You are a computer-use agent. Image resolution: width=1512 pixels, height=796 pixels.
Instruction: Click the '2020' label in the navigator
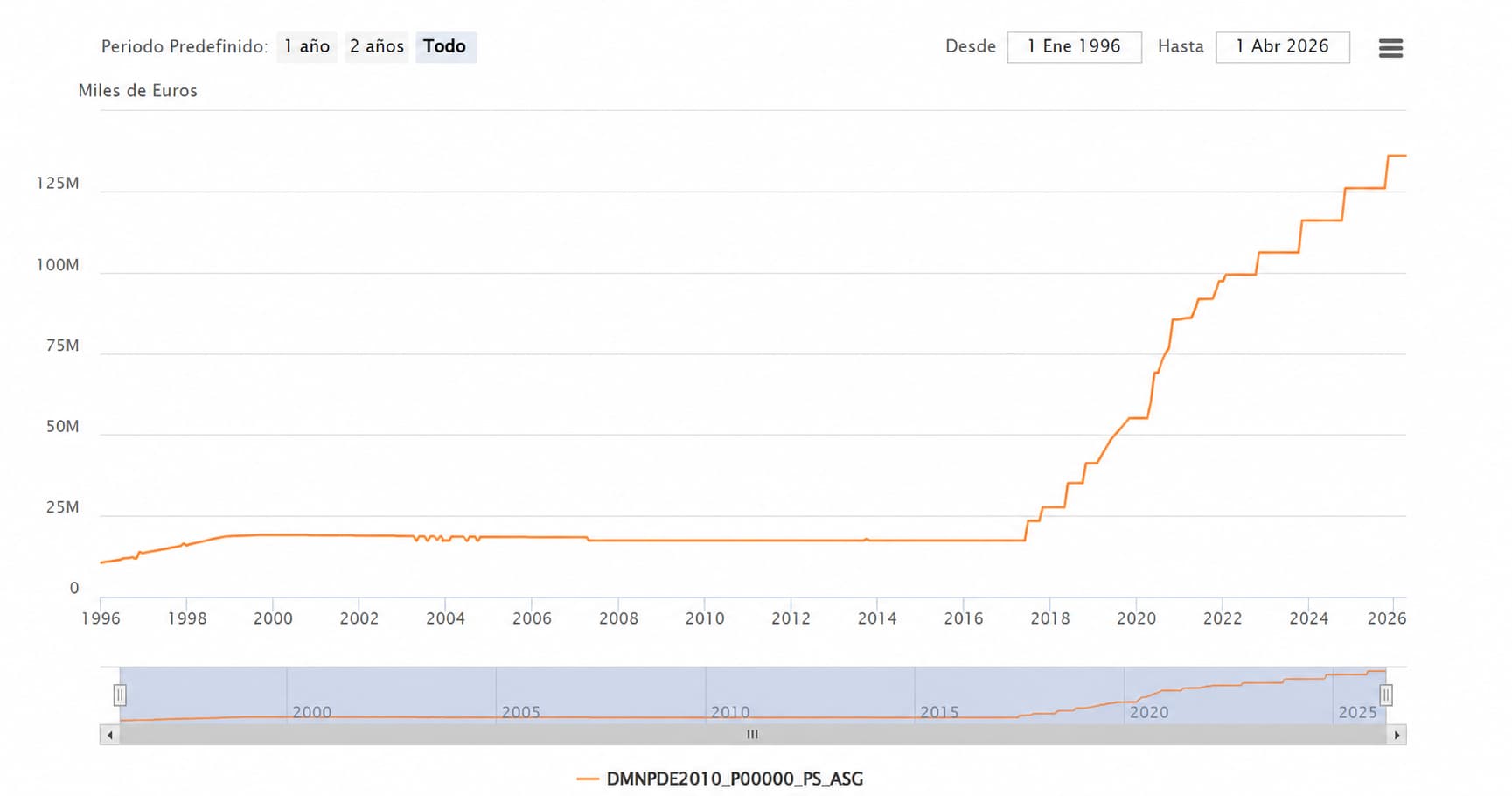tap(1149, 712)
